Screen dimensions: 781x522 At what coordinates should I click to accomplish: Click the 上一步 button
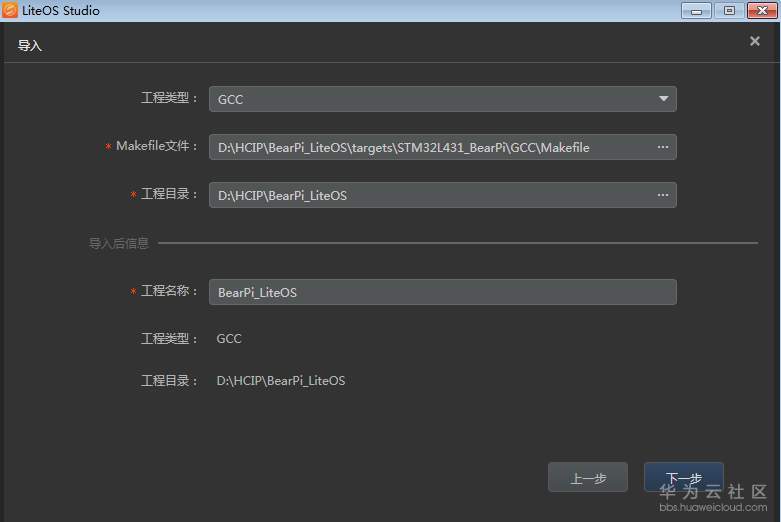(588, 477)
